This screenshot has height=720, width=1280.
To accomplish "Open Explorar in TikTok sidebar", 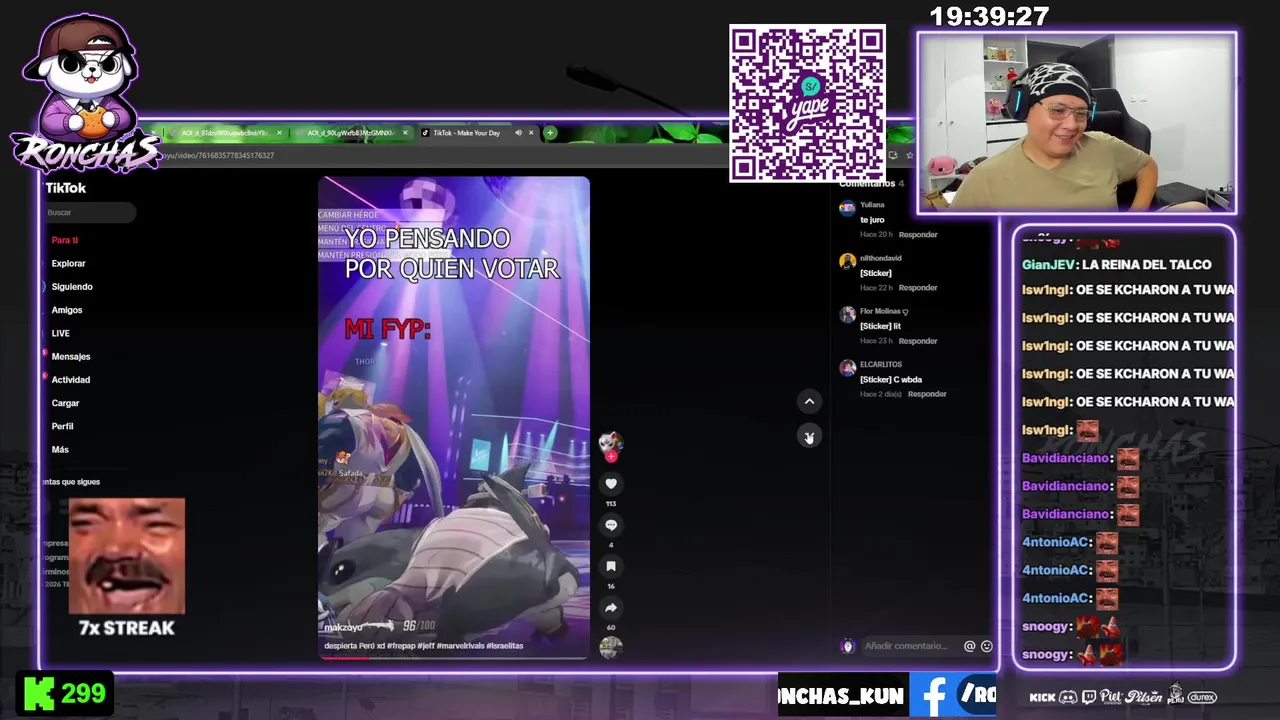I will [x=68, y=263].
